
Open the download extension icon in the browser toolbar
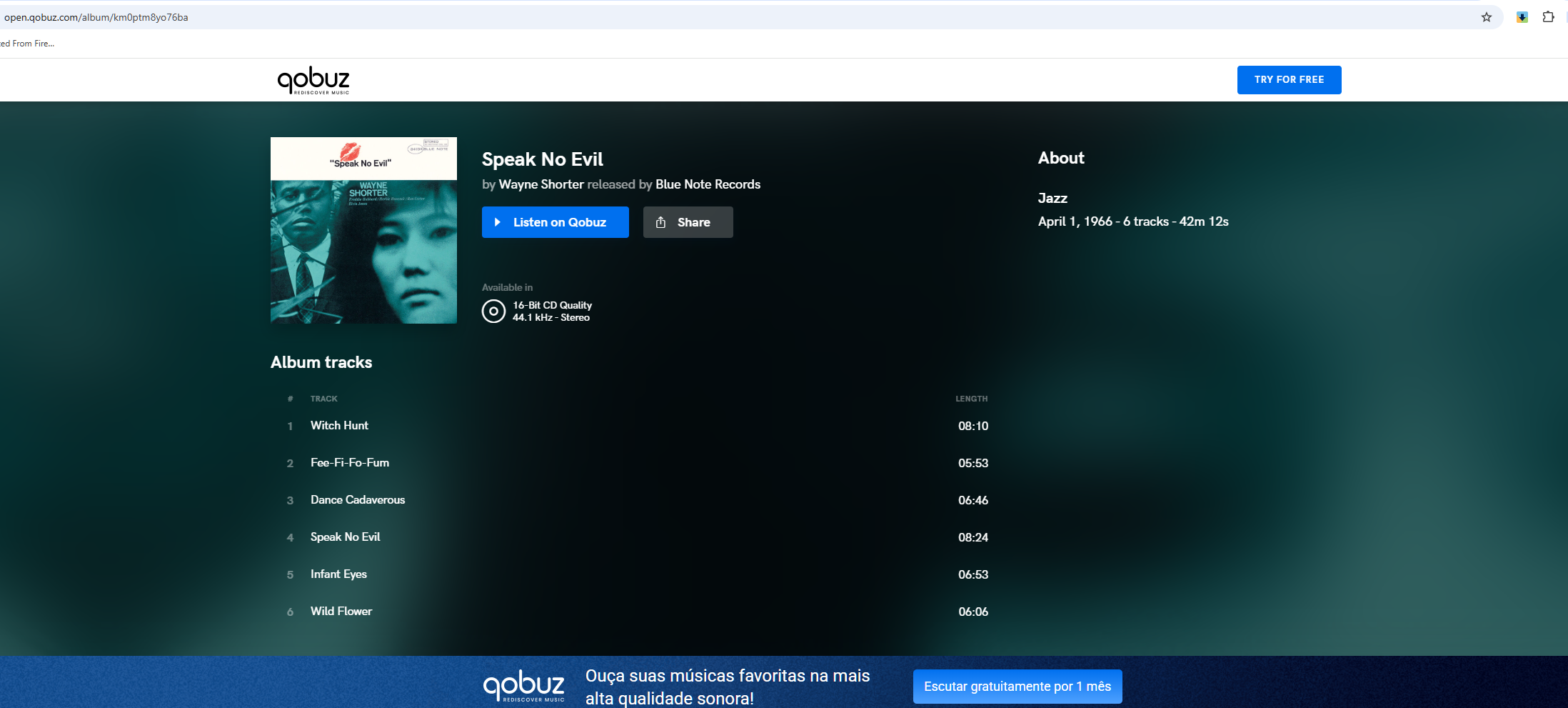(x=1522, y=17)
